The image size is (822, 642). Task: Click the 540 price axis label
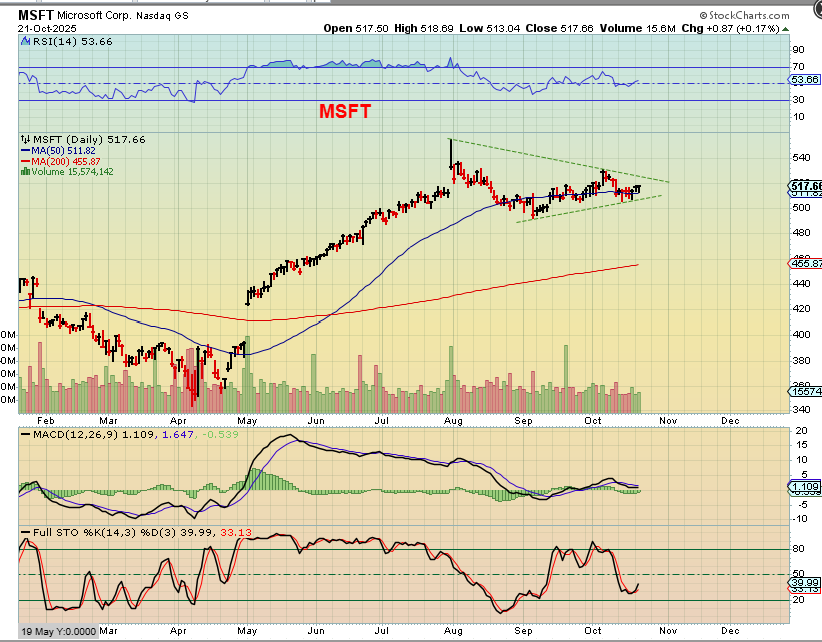(801, 157)
